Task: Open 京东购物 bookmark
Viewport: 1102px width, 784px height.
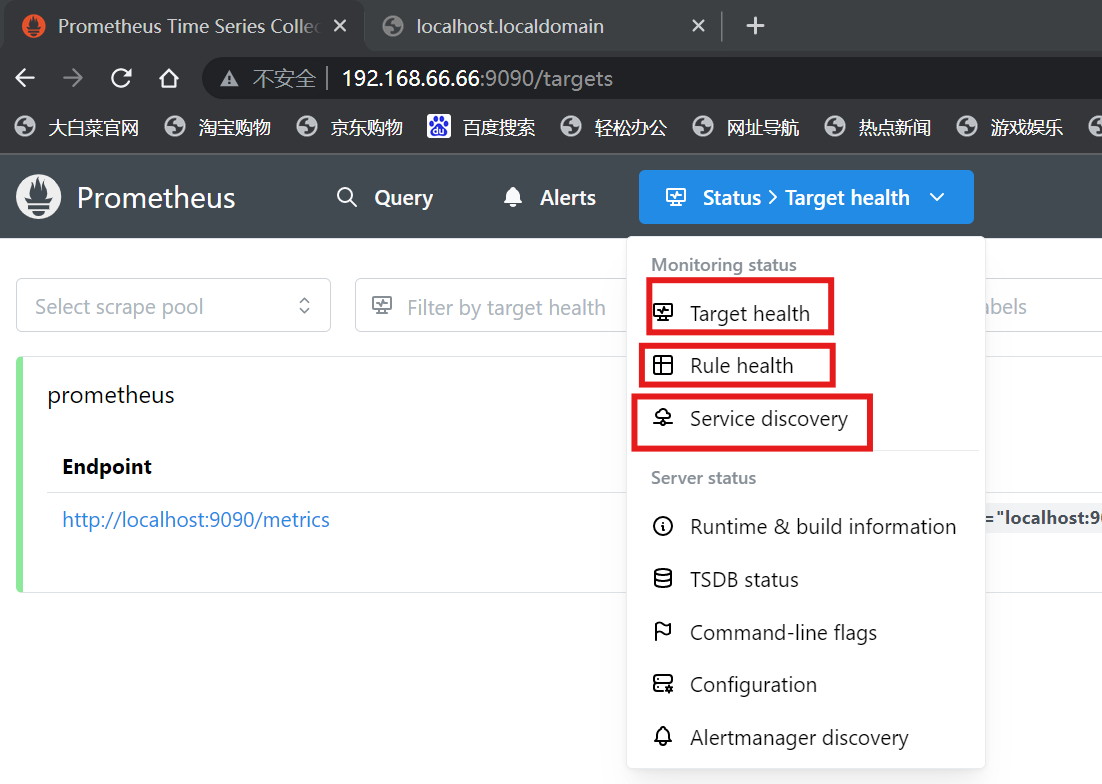Action: point(350,127)
